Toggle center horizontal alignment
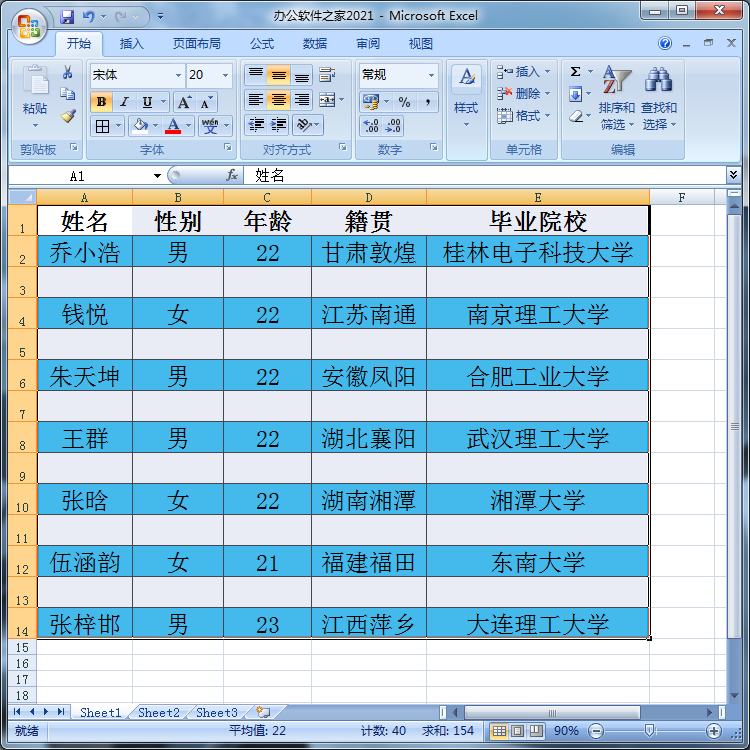The image size is (750, 750). (278, 99)
